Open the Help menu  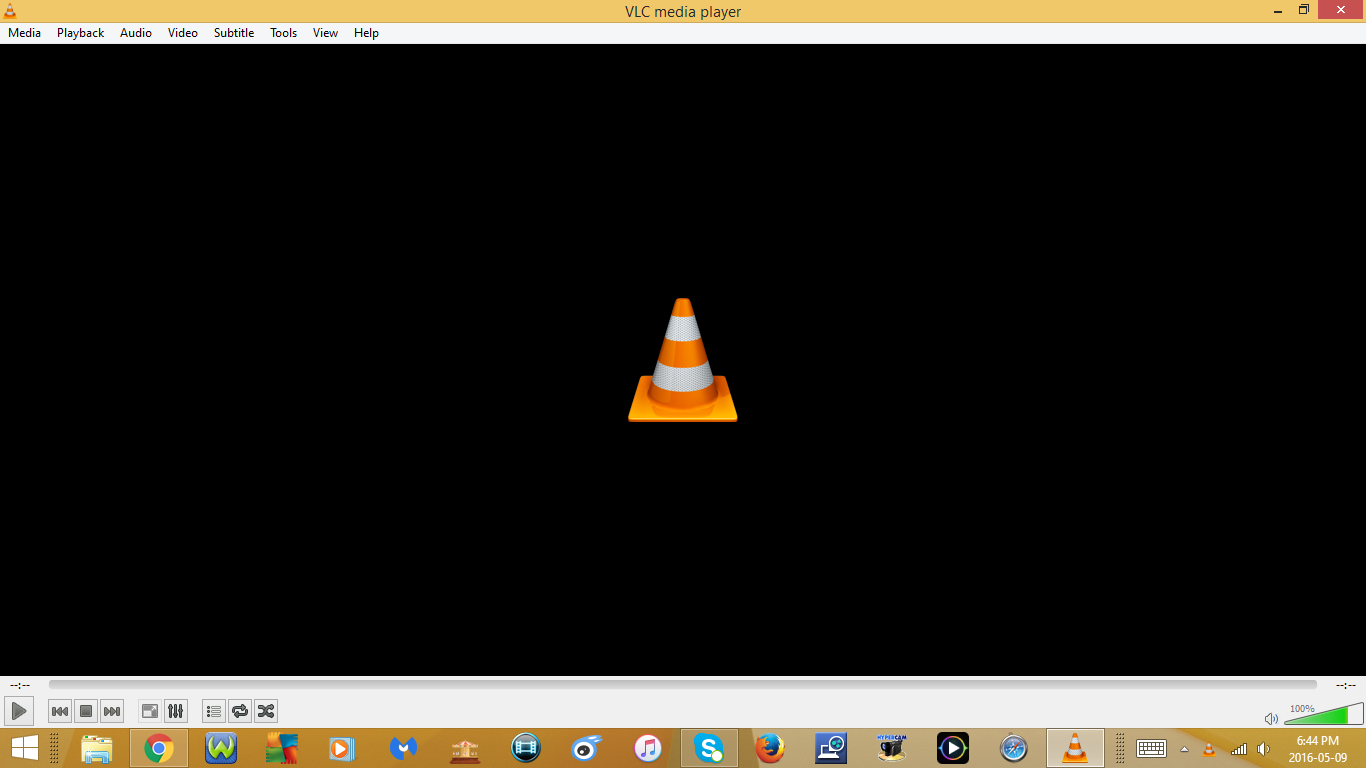click(x=367, y=33)
